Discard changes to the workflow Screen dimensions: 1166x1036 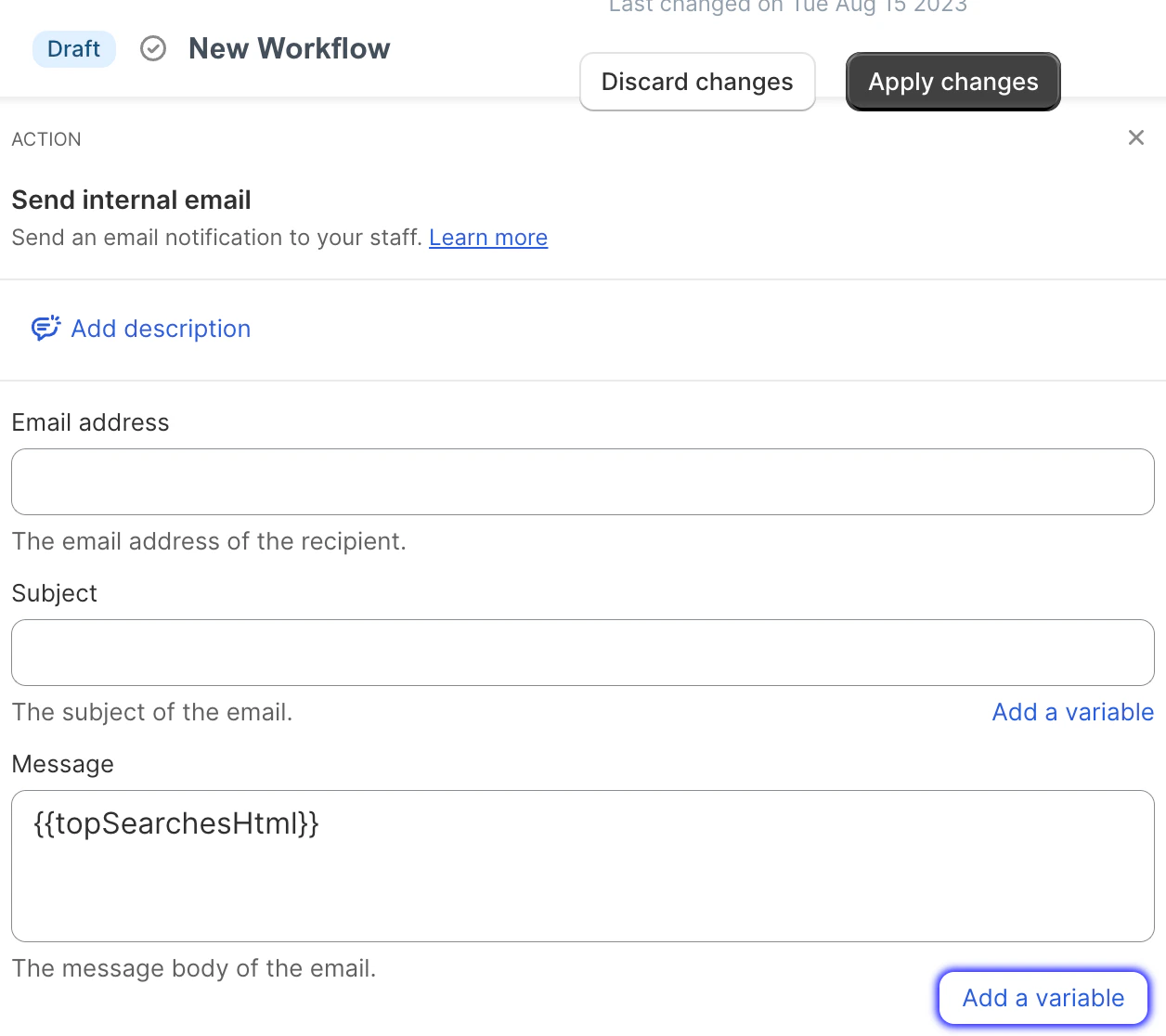coord(697,82)
